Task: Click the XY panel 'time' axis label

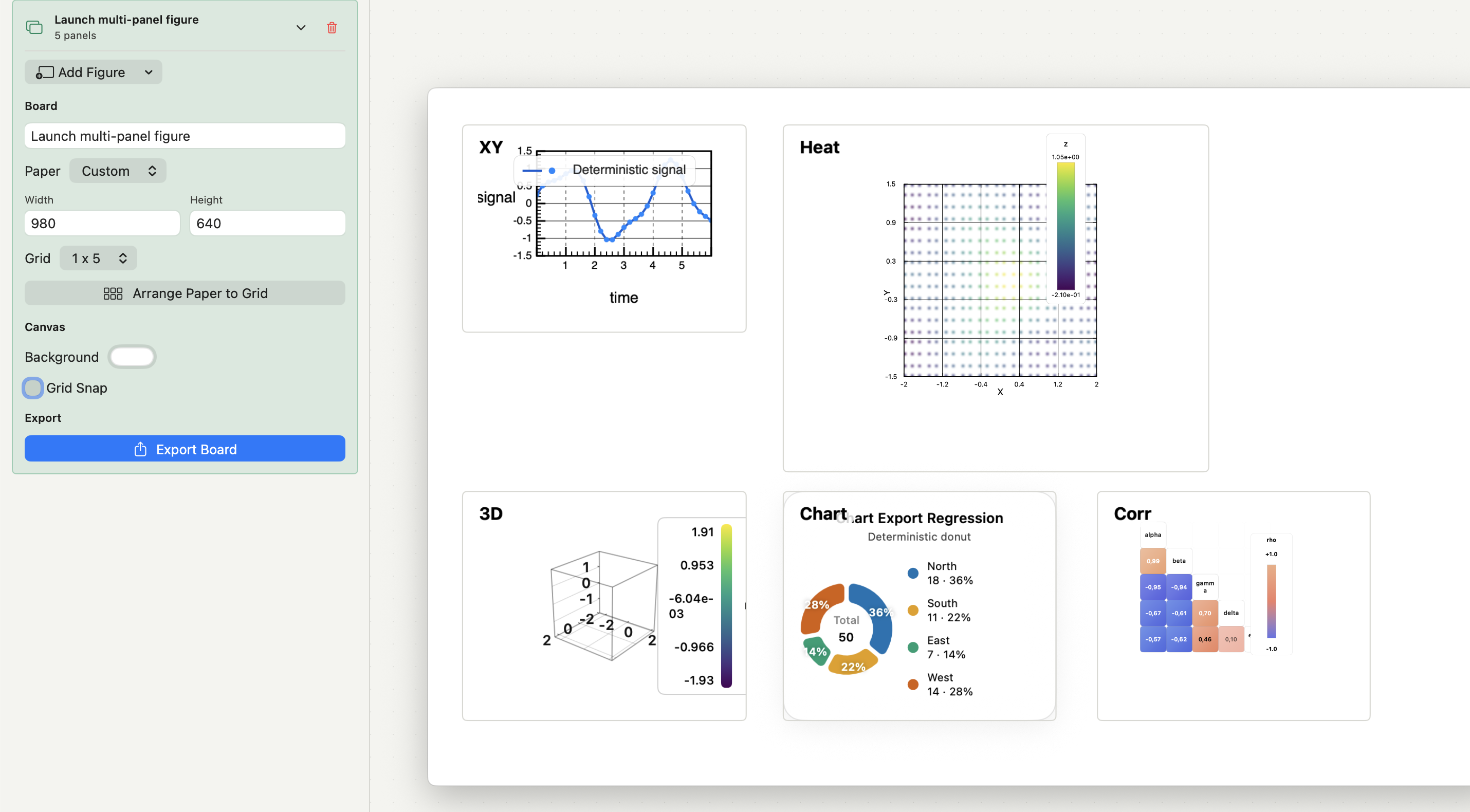Action: point(624,297)
